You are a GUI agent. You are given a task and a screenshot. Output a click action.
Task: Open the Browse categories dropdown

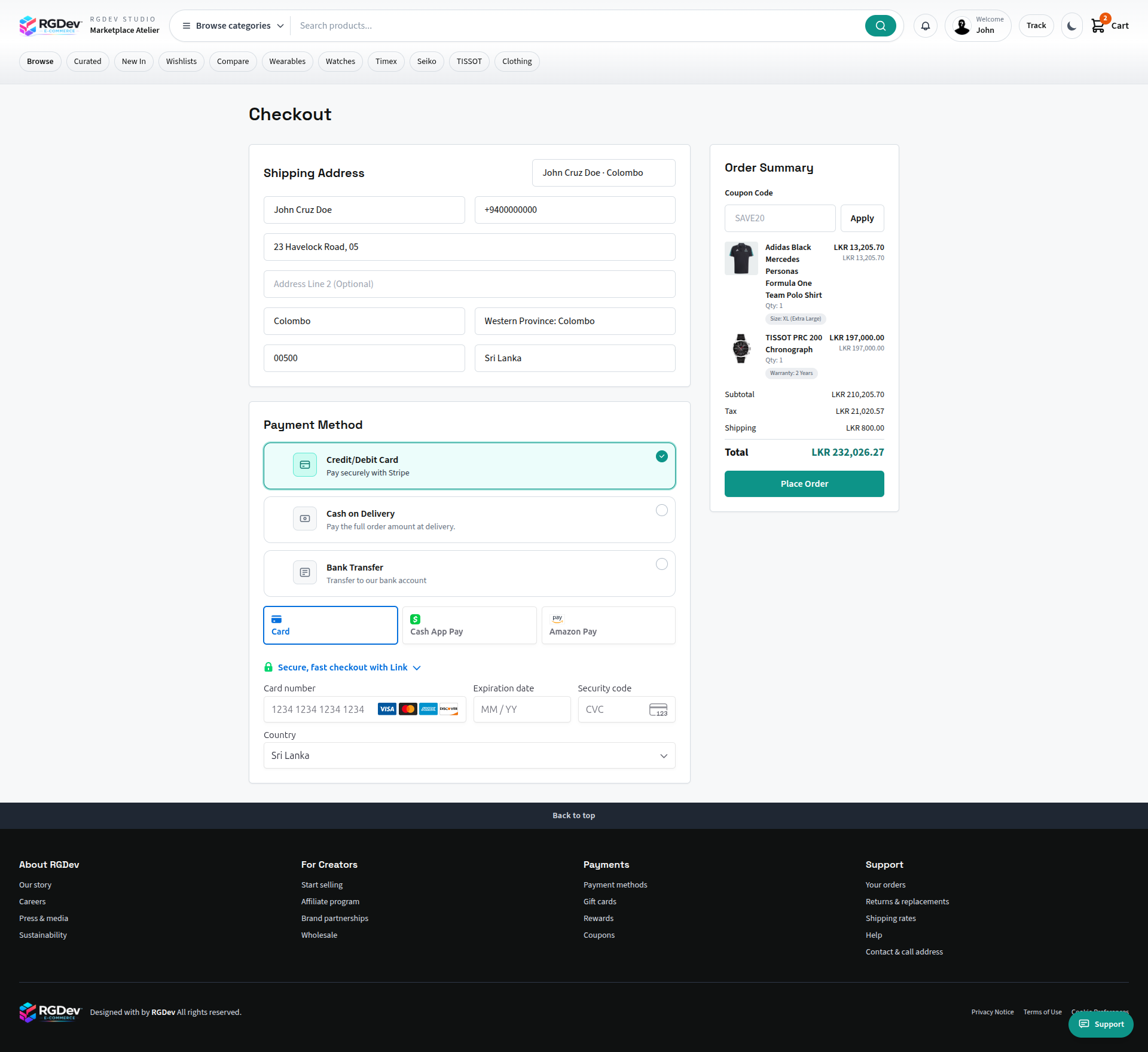(230, 25)
